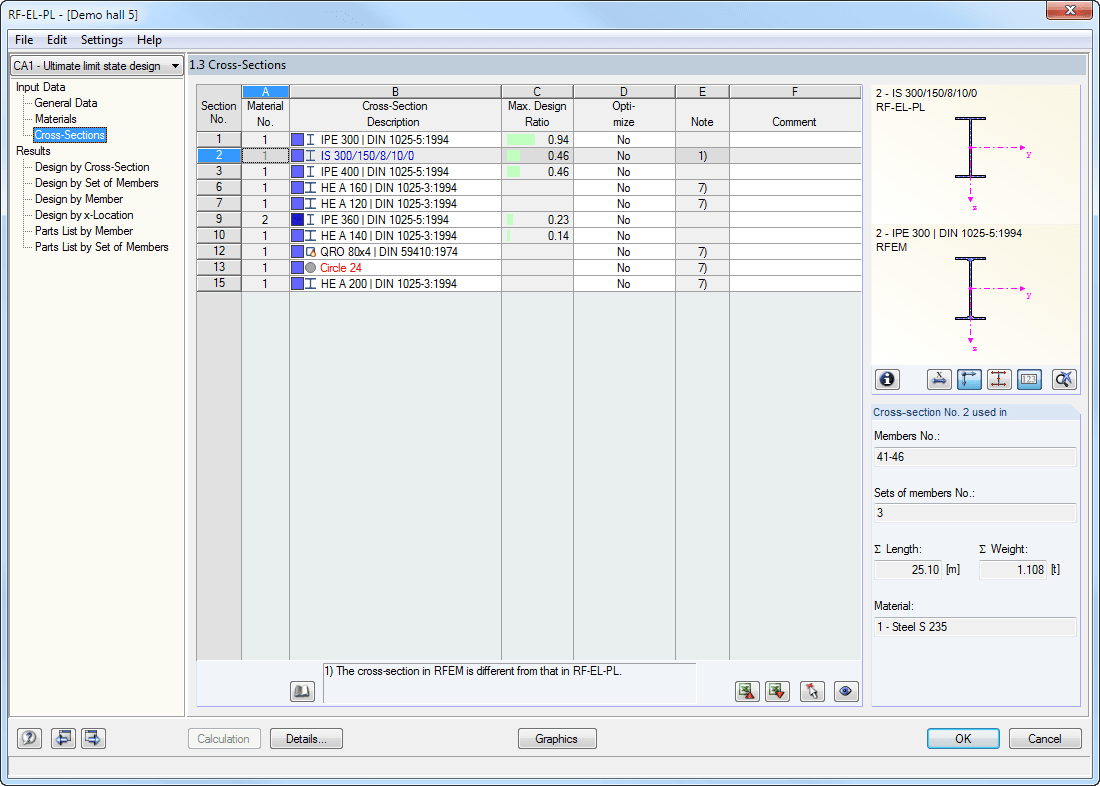Click the note 1) cell in row 2
This screenshot has height=786, width=1100.
click(702, 156)
